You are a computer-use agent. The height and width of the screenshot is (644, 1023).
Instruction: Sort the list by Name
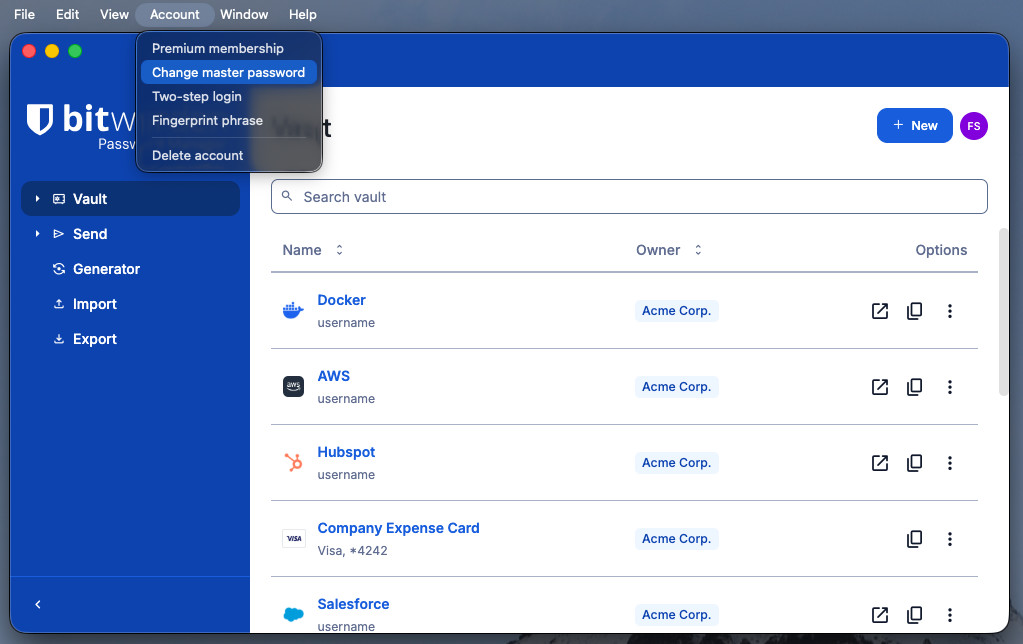pyautogui.click(x=313, y=250)
